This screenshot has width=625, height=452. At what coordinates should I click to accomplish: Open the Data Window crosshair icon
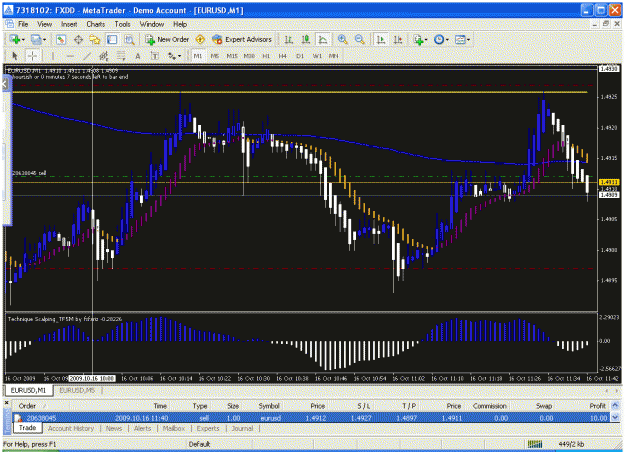click(x=78, y=39)
